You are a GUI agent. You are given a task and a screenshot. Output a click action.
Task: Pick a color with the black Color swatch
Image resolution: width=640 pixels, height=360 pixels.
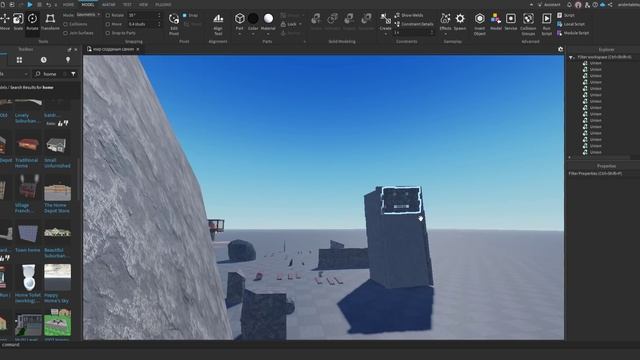[253, 18]
